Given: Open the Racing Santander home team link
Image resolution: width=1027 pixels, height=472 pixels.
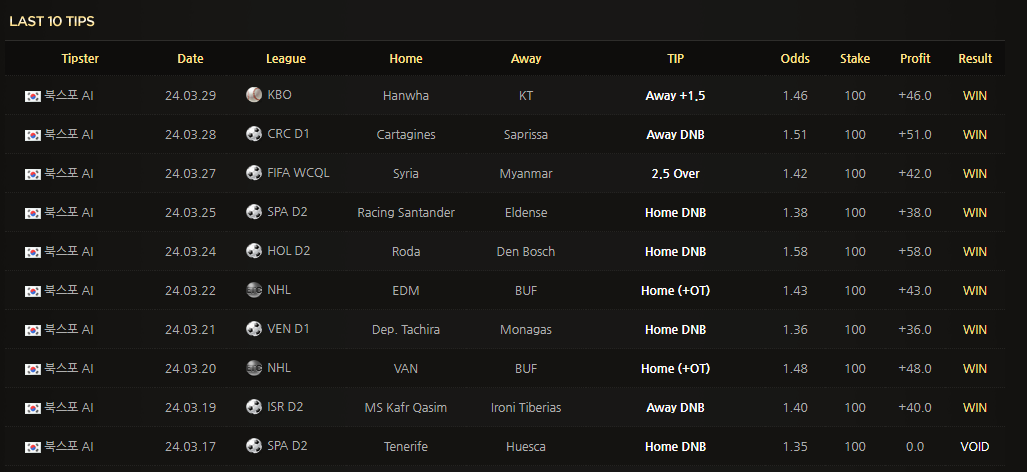Looking at the screenshot, I should [x=406, y=212].
